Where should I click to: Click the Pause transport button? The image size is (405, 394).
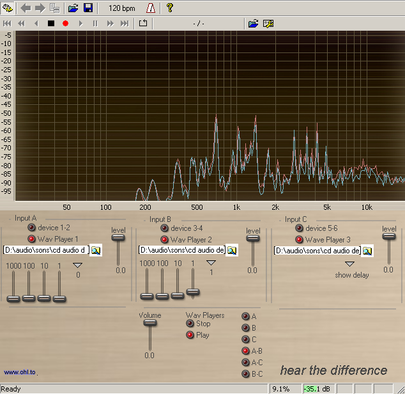pyautogui.click(x=95, y=23)
